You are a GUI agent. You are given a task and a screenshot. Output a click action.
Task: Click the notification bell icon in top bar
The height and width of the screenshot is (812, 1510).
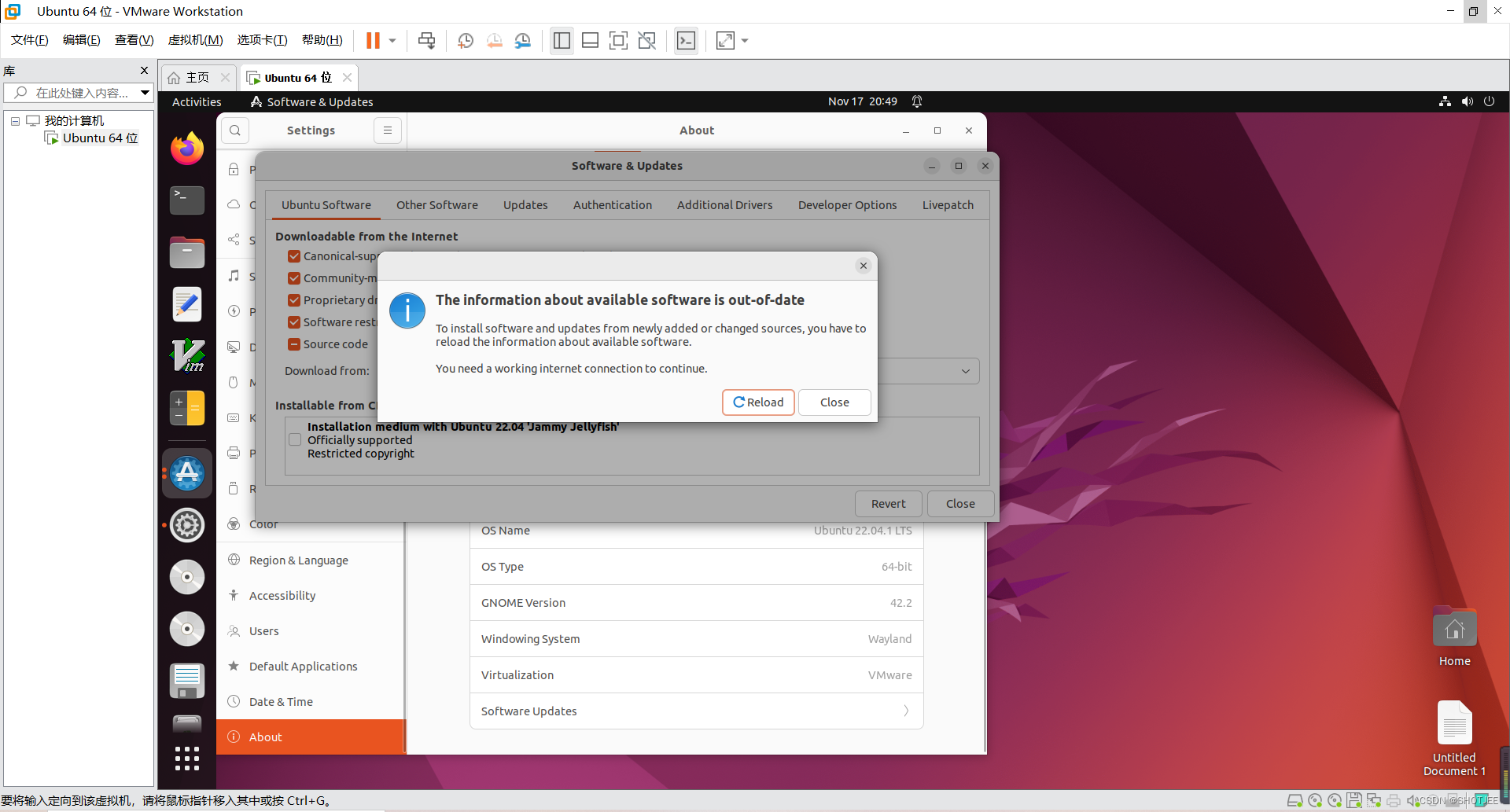point(917,101)
